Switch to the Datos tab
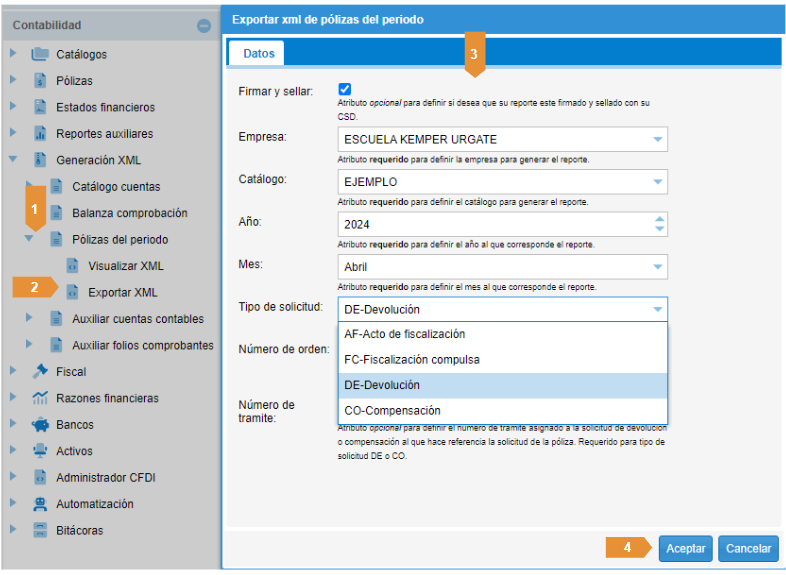The height and width of the screenshot is (575, 786). 256,52
